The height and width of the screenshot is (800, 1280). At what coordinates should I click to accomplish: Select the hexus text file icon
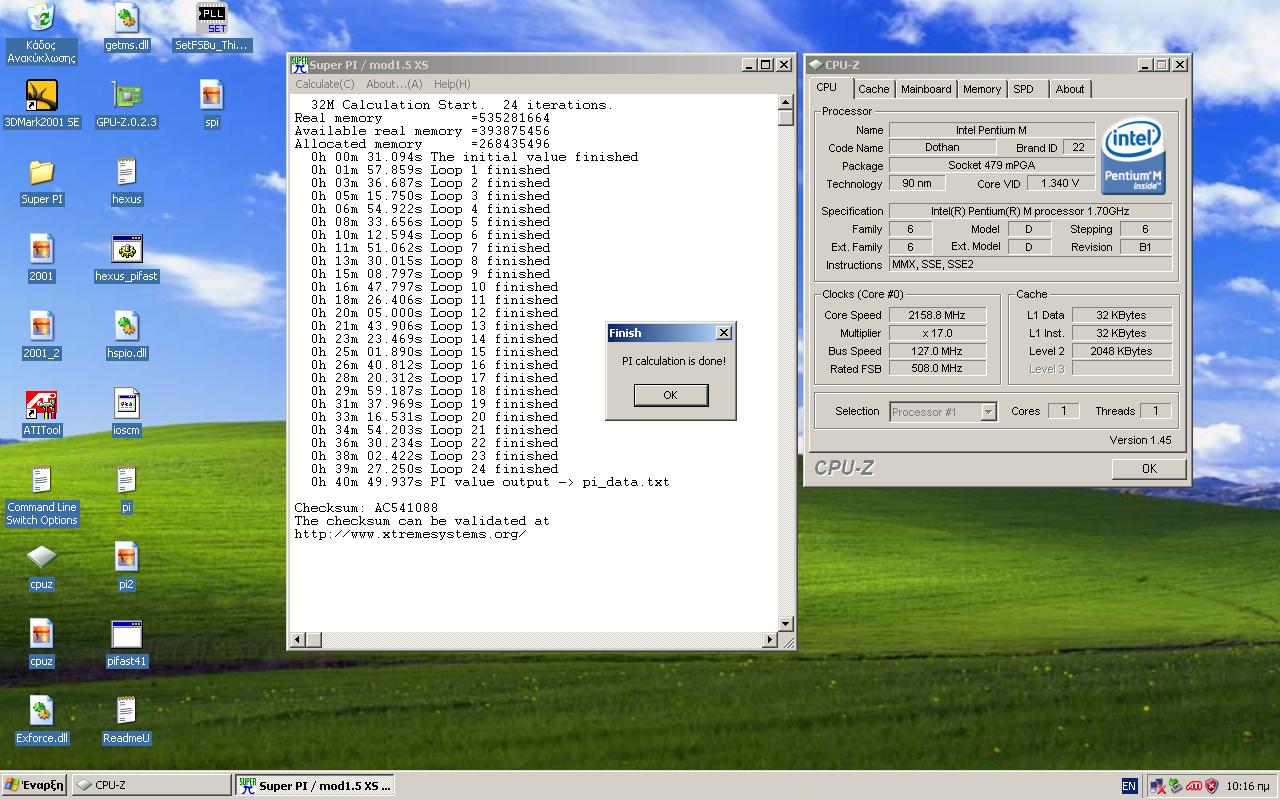(x=126, y=181)
